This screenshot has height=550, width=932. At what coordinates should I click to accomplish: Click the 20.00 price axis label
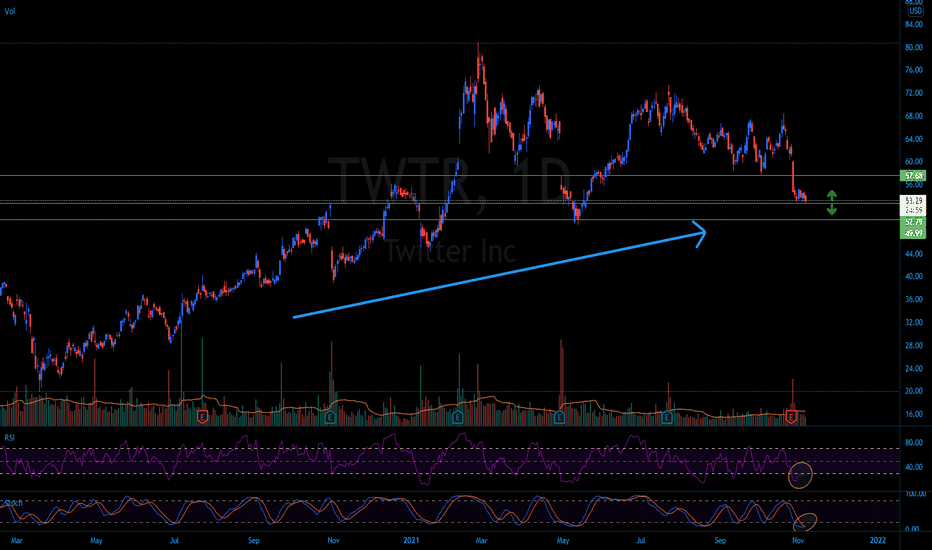[x=914, y=391]
